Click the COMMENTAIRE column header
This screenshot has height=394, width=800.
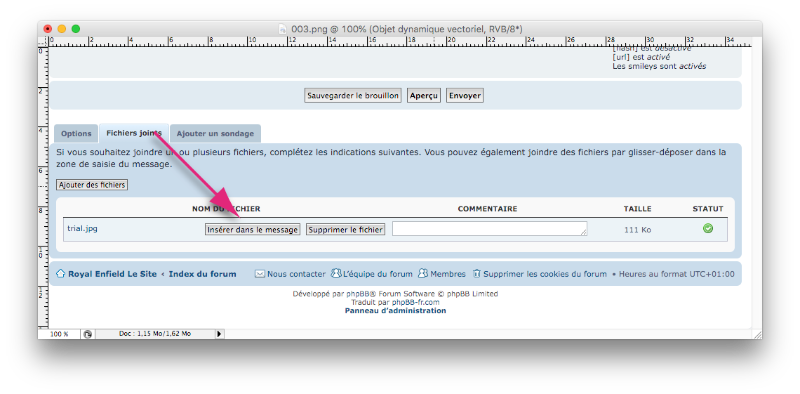[x=487, y=209]
